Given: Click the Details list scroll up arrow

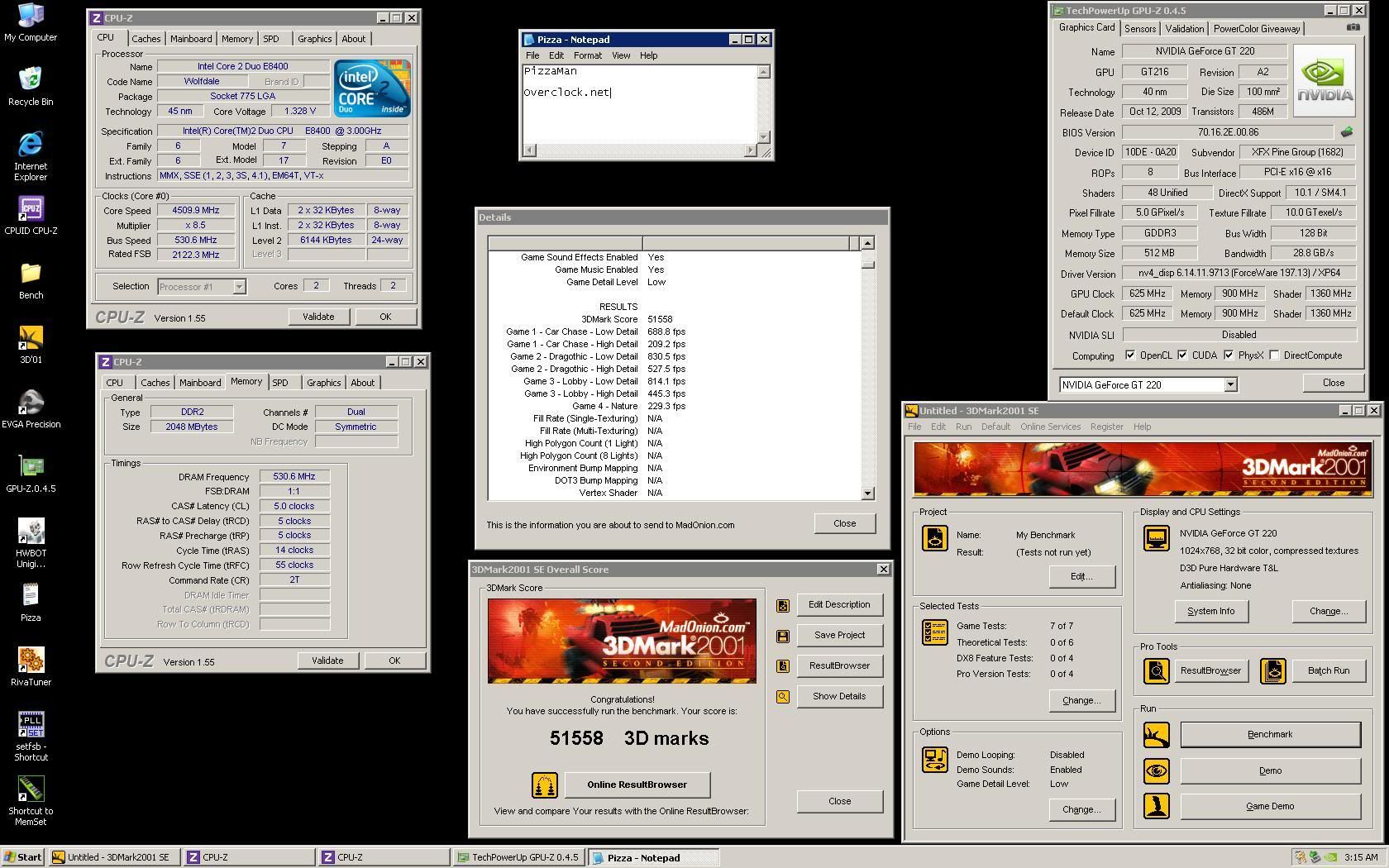Looking at the screenshot, I should (x=867, y=243).
